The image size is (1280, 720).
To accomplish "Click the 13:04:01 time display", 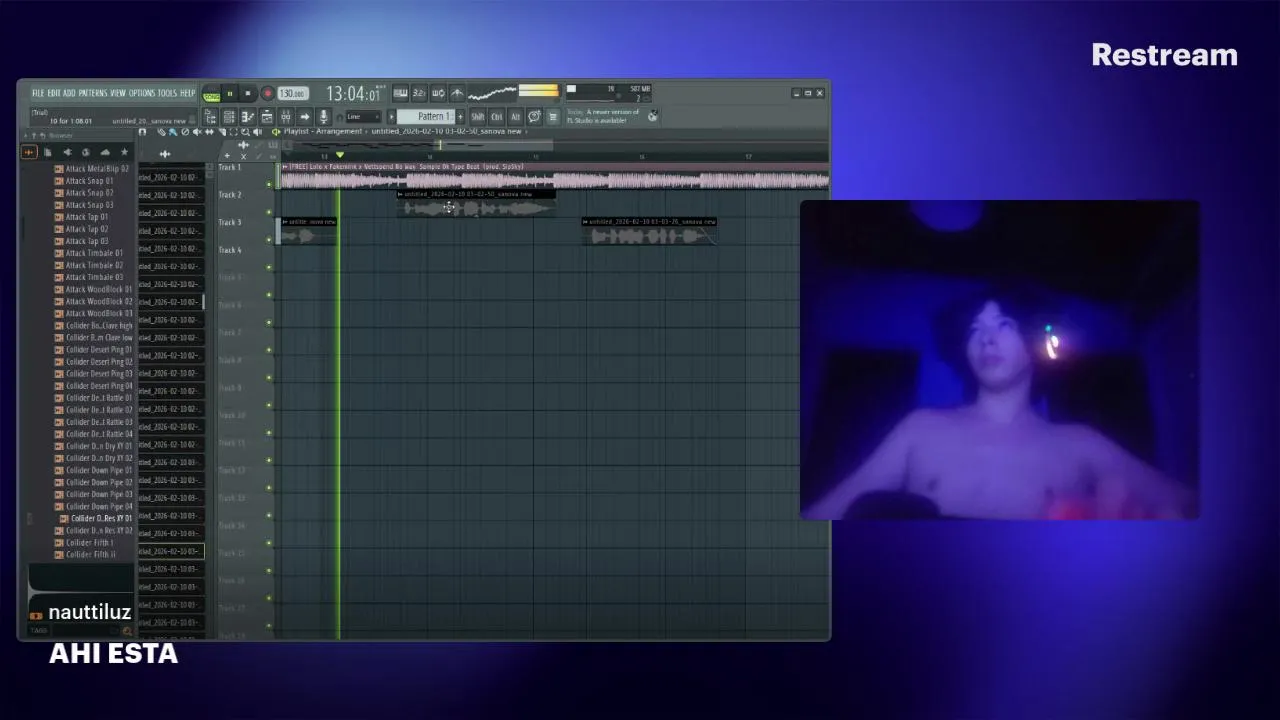I will (354, 94).
